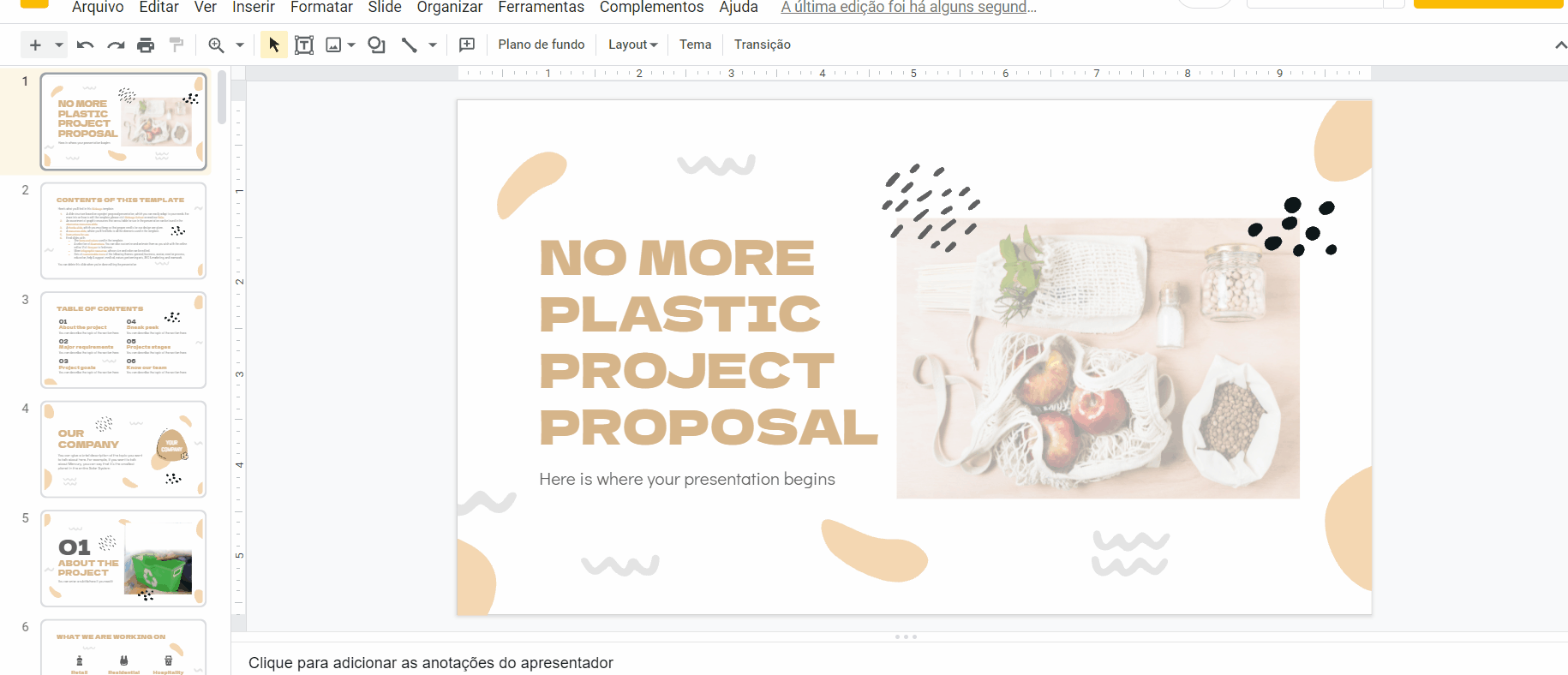The width and height of the screenshot is (1568, 675).
Task: Open the insert image options dropdown arrow
Action: click(x=351, y=45)
